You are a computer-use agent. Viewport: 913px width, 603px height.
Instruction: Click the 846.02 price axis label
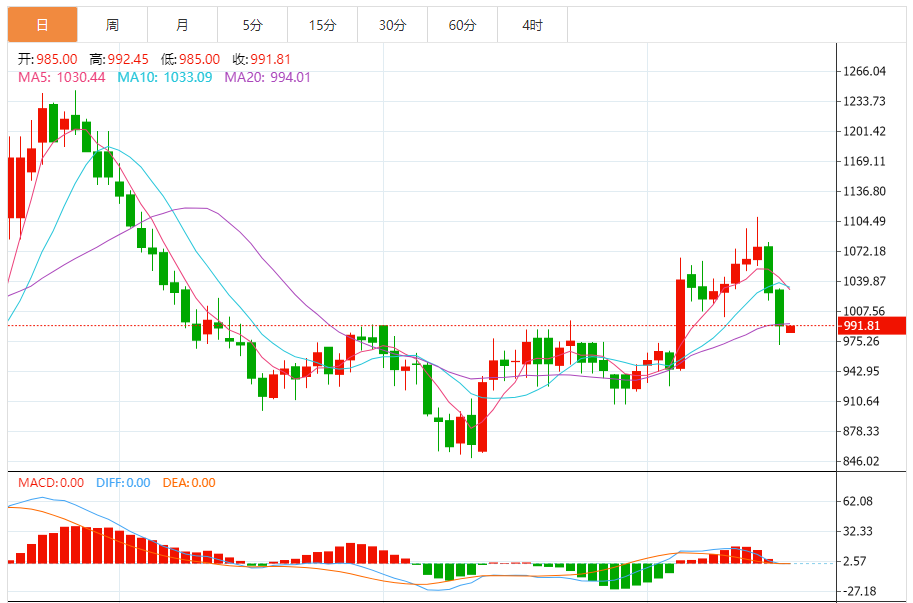[x=861, y=462]
